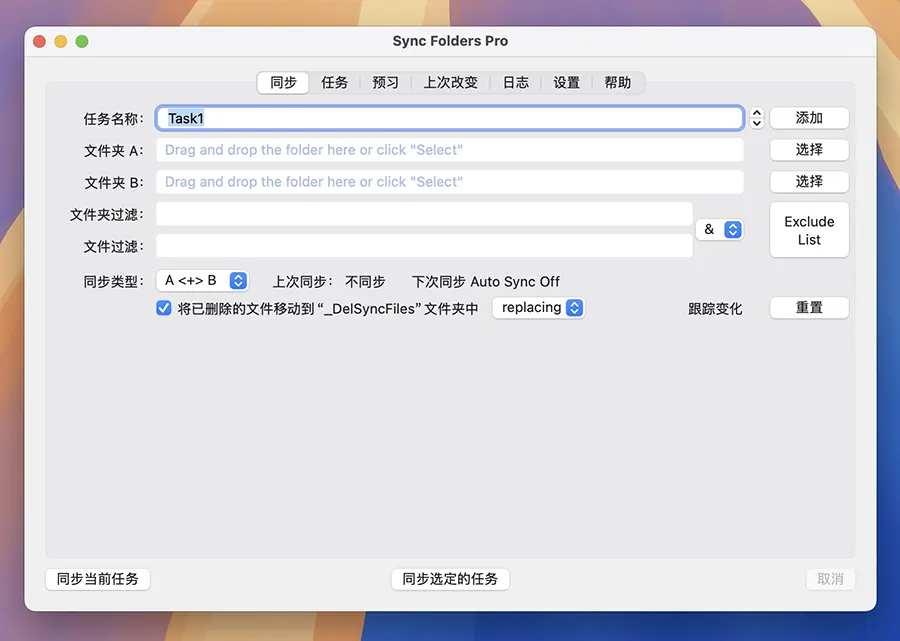The image size is (900, 641).
Task: Open the & filter operator dropdown
Action: [719, 230]
